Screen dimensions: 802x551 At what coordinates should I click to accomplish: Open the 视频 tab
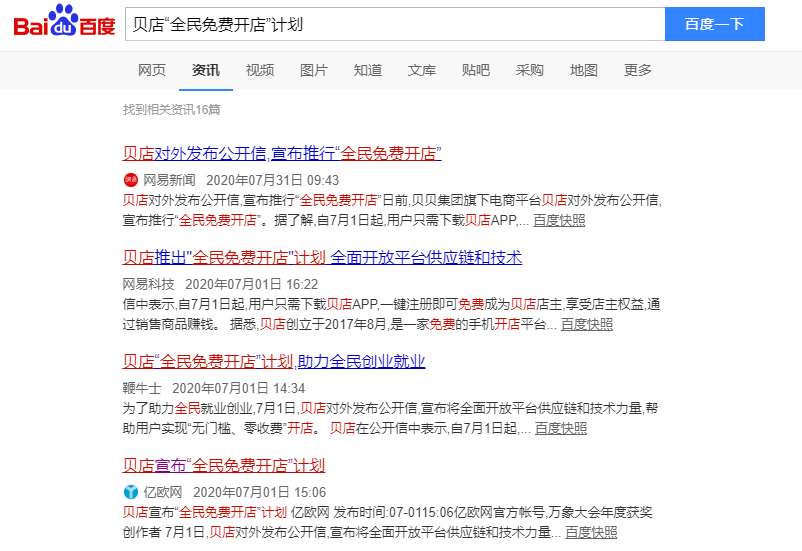tap(260, 70)
